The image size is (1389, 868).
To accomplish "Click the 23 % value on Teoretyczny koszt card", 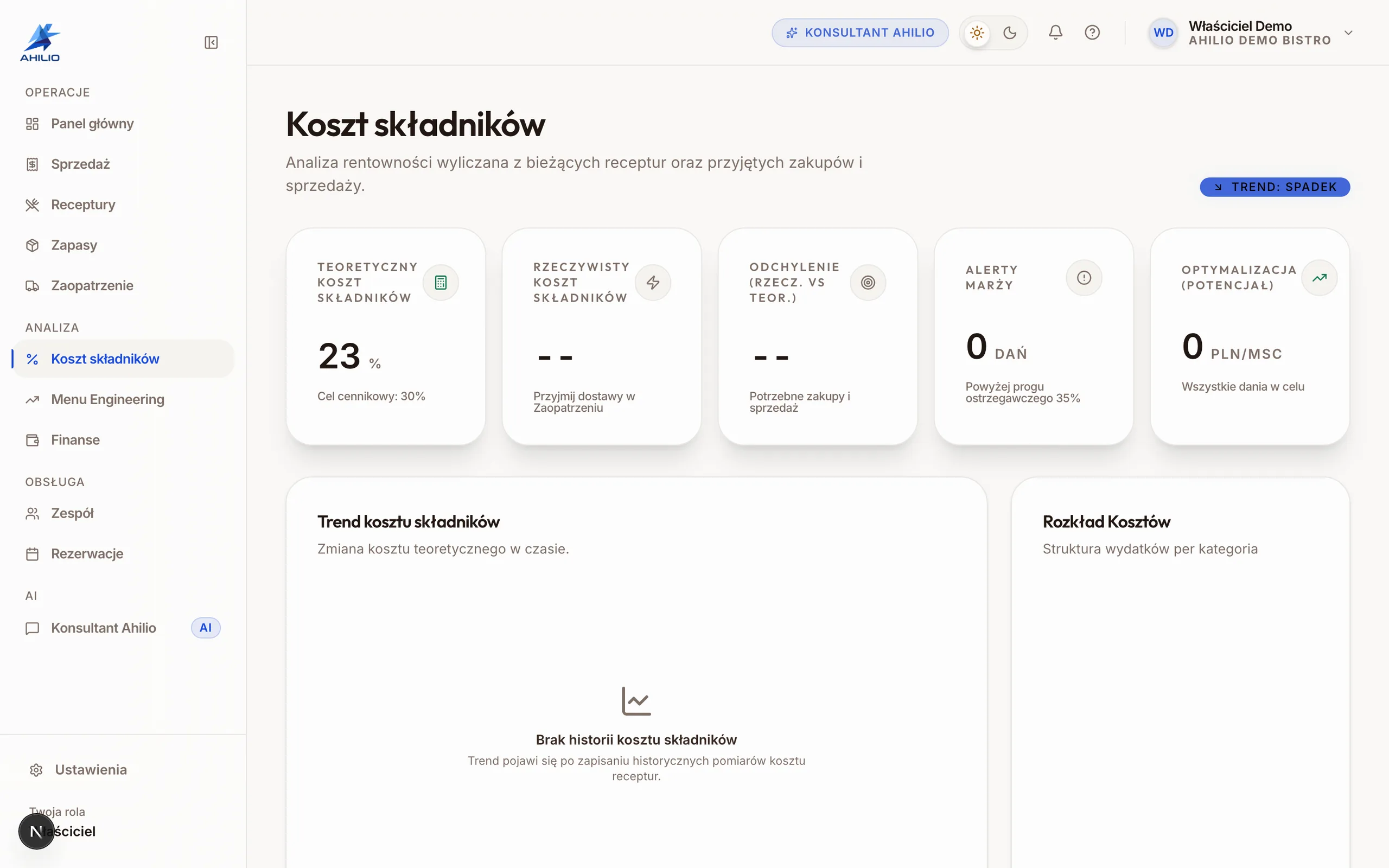I will click(x=349, y=356).
